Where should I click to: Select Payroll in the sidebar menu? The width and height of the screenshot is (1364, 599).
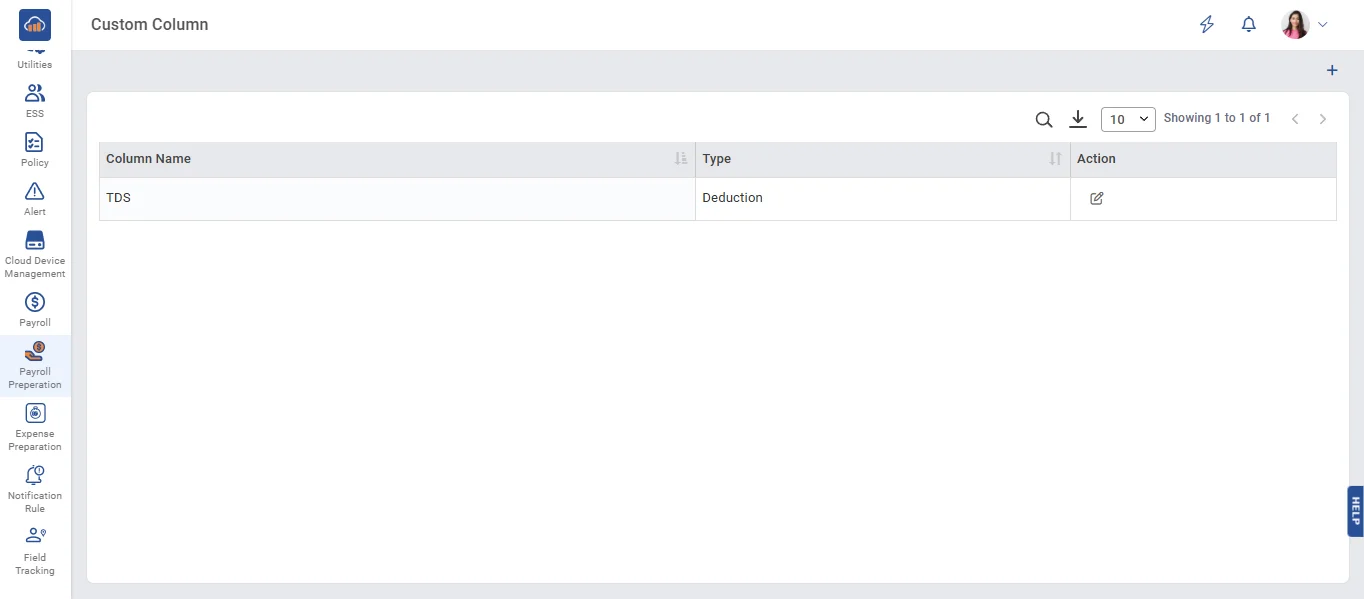[x=35, y=309]
